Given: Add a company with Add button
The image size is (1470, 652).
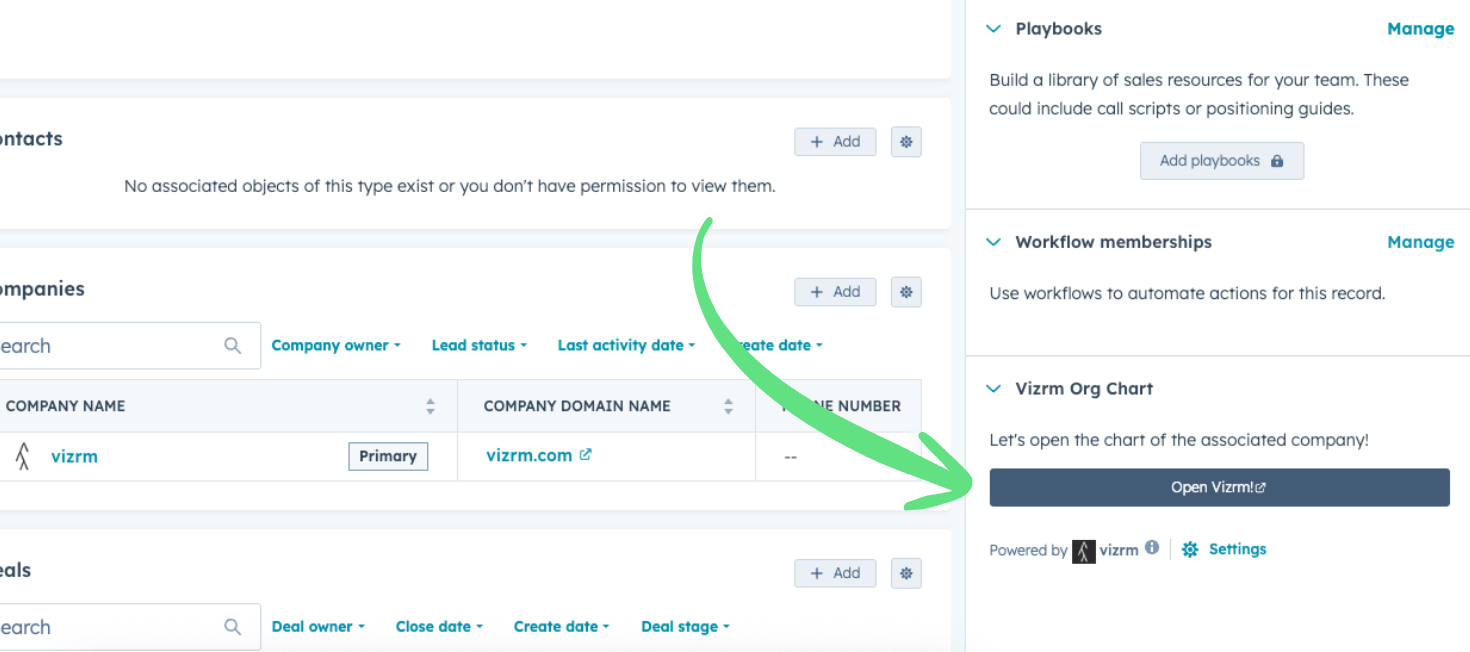Looking at the screenshot, I should (835, 292).
